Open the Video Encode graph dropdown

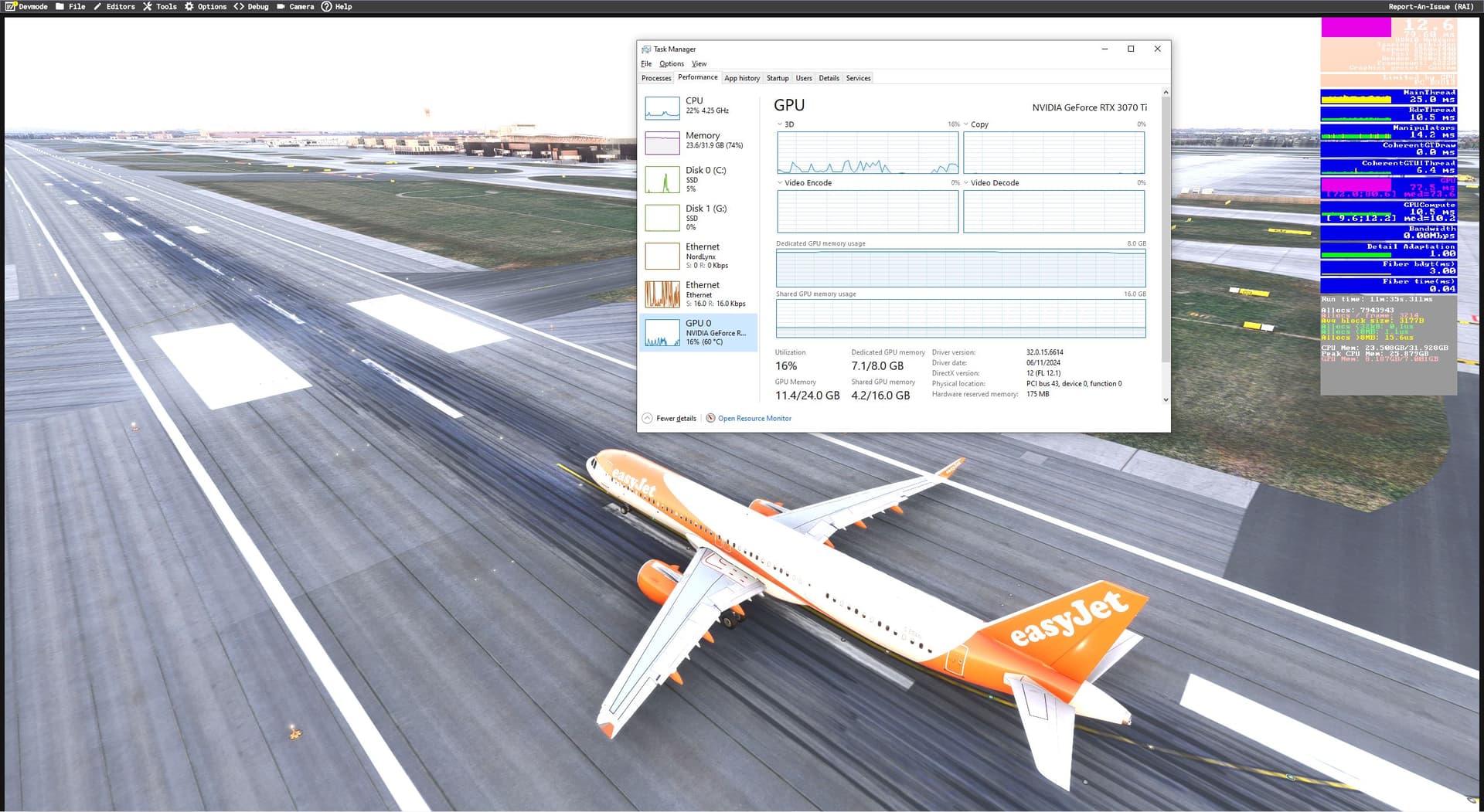click(x=780, y=183)
